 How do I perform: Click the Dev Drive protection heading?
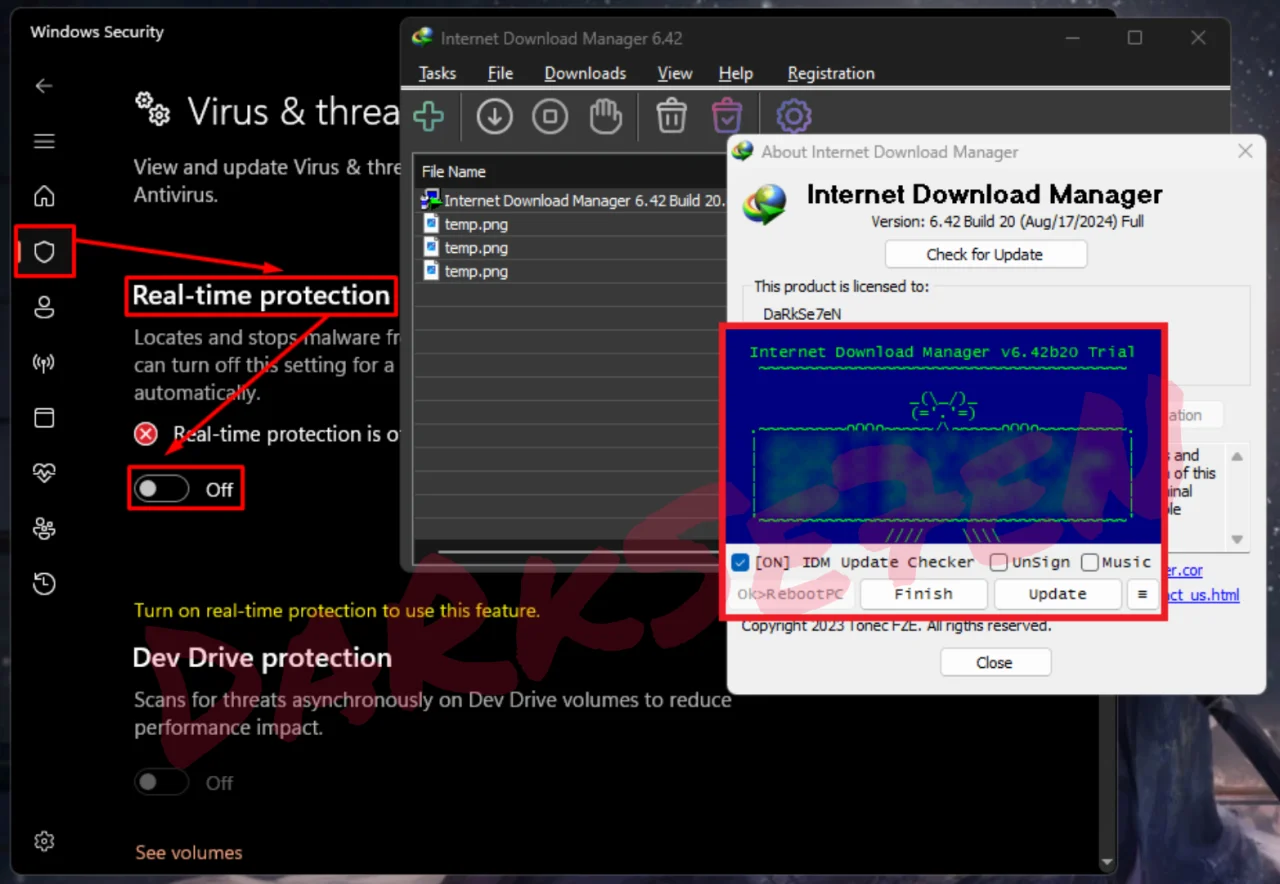(x=262, y=658)
